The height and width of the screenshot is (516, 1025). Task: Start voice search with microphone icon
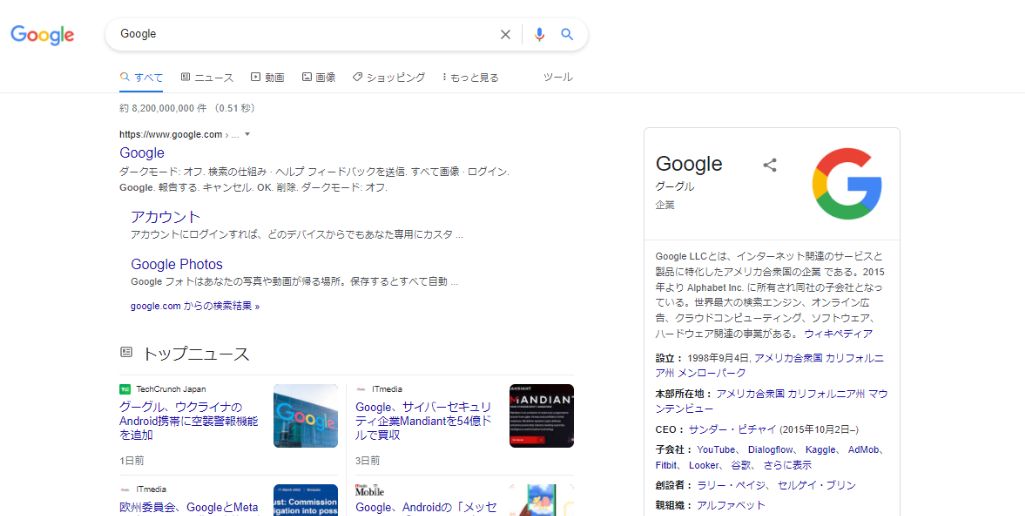[539, 35]
